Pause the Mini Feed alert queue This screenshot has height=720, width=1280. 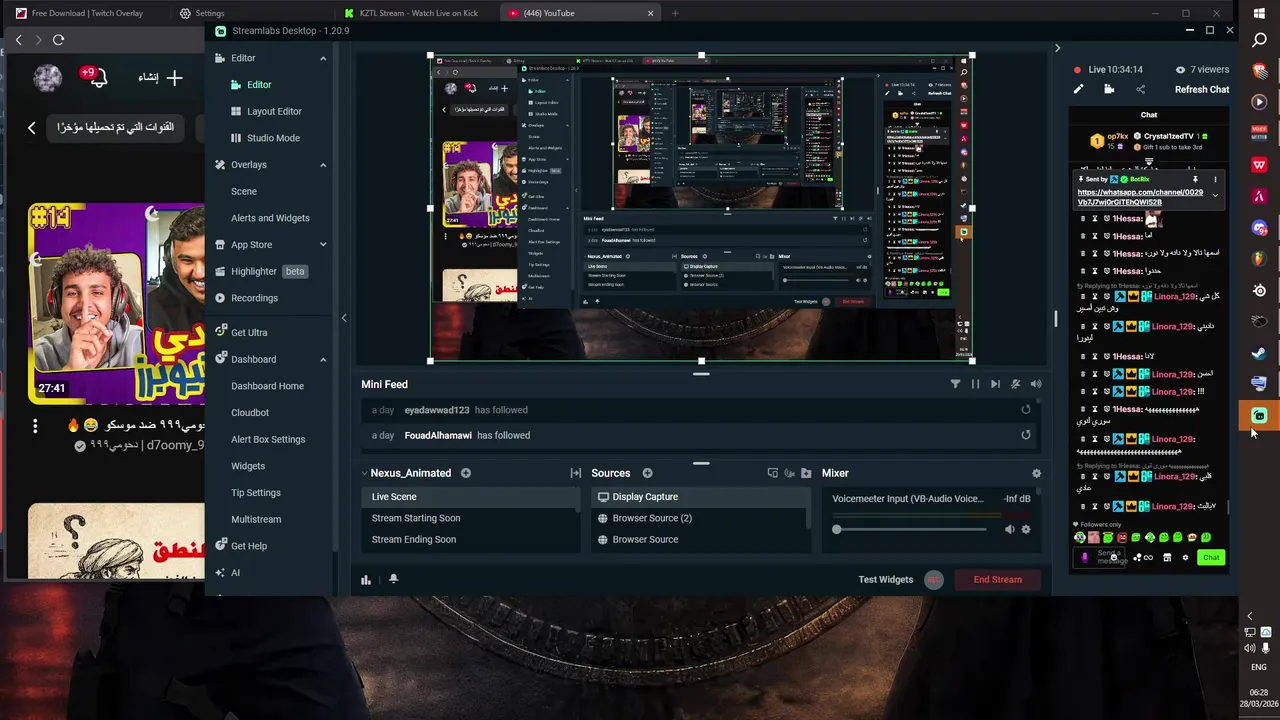pos(975,384)
